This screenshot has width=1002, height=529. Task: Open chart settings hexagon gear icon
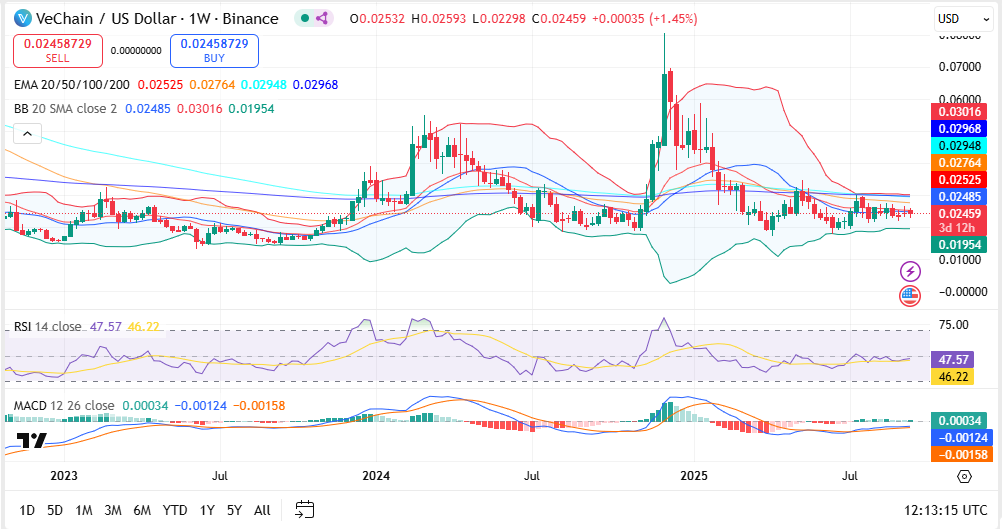pyautogui.click(x=964, y=477)
